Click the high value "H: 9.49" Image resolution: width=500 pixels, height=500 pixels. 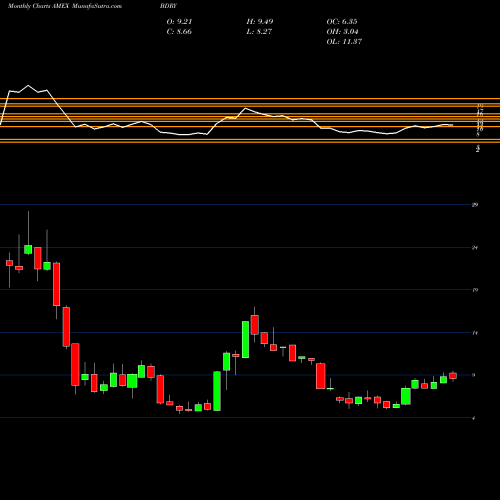[260, 22]
